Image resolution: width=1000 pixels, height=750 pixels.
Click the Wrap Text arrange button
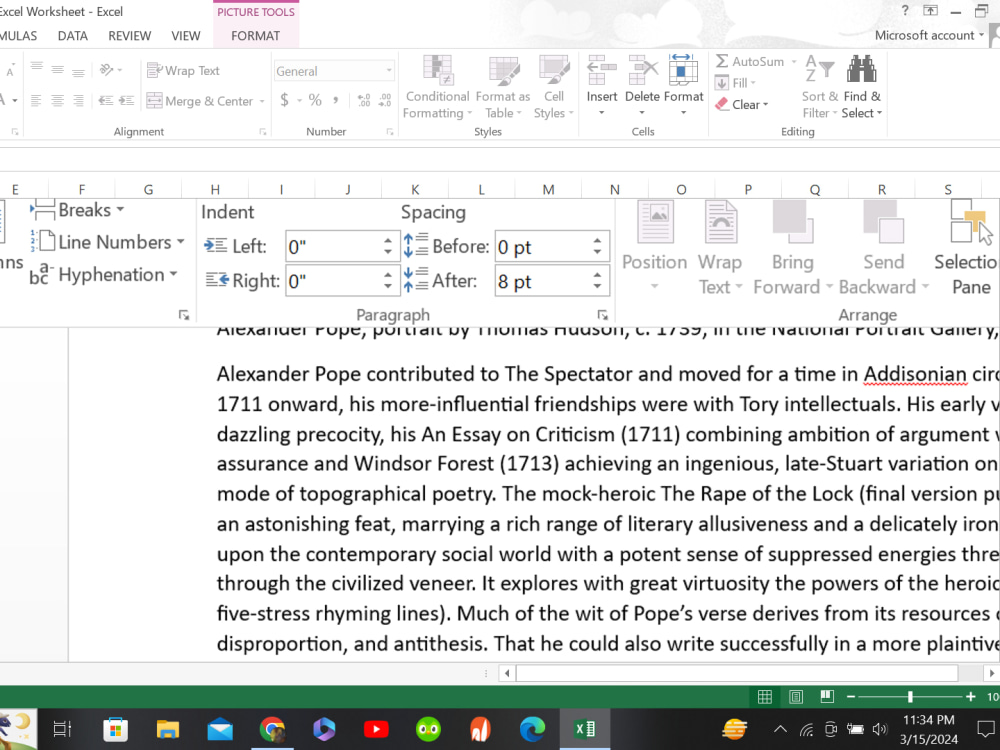coord(720,247)
